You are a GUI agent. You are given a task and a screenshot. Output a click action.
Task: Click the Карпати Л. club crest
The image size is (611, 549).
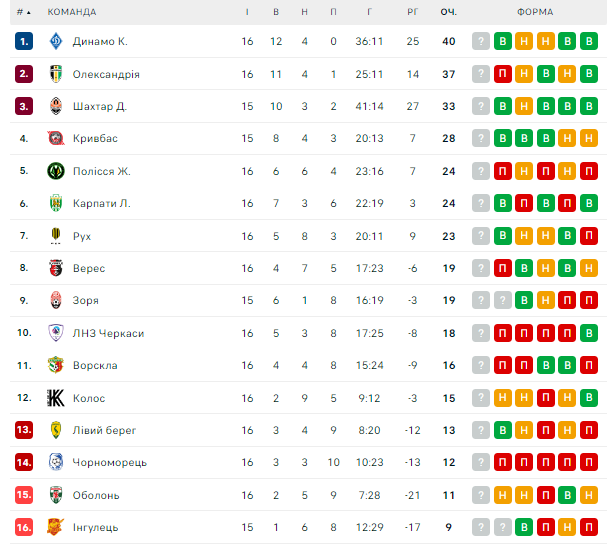click(x=56, y=203)
